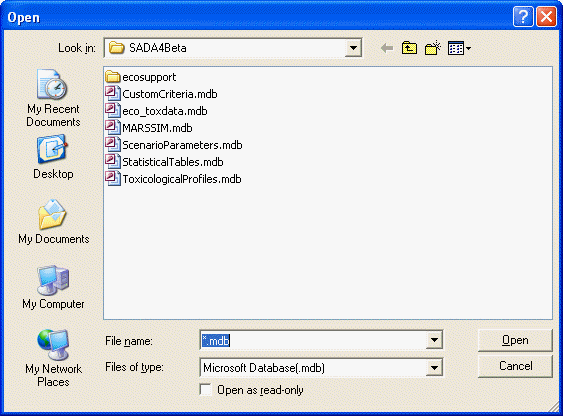Select the ecosupport folder icon
The image size is (563, 416).
(112, 77)
